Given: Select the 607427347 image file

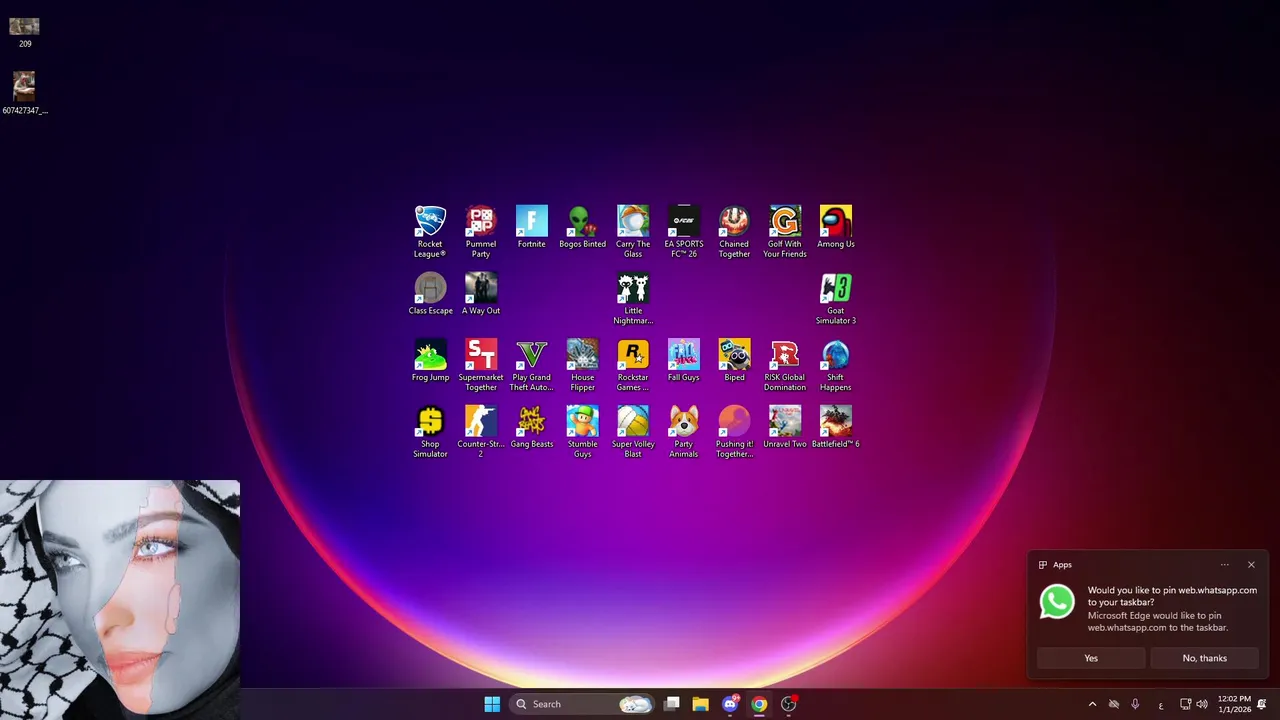Looking at the screenshot, I should (x=25, y=93).
